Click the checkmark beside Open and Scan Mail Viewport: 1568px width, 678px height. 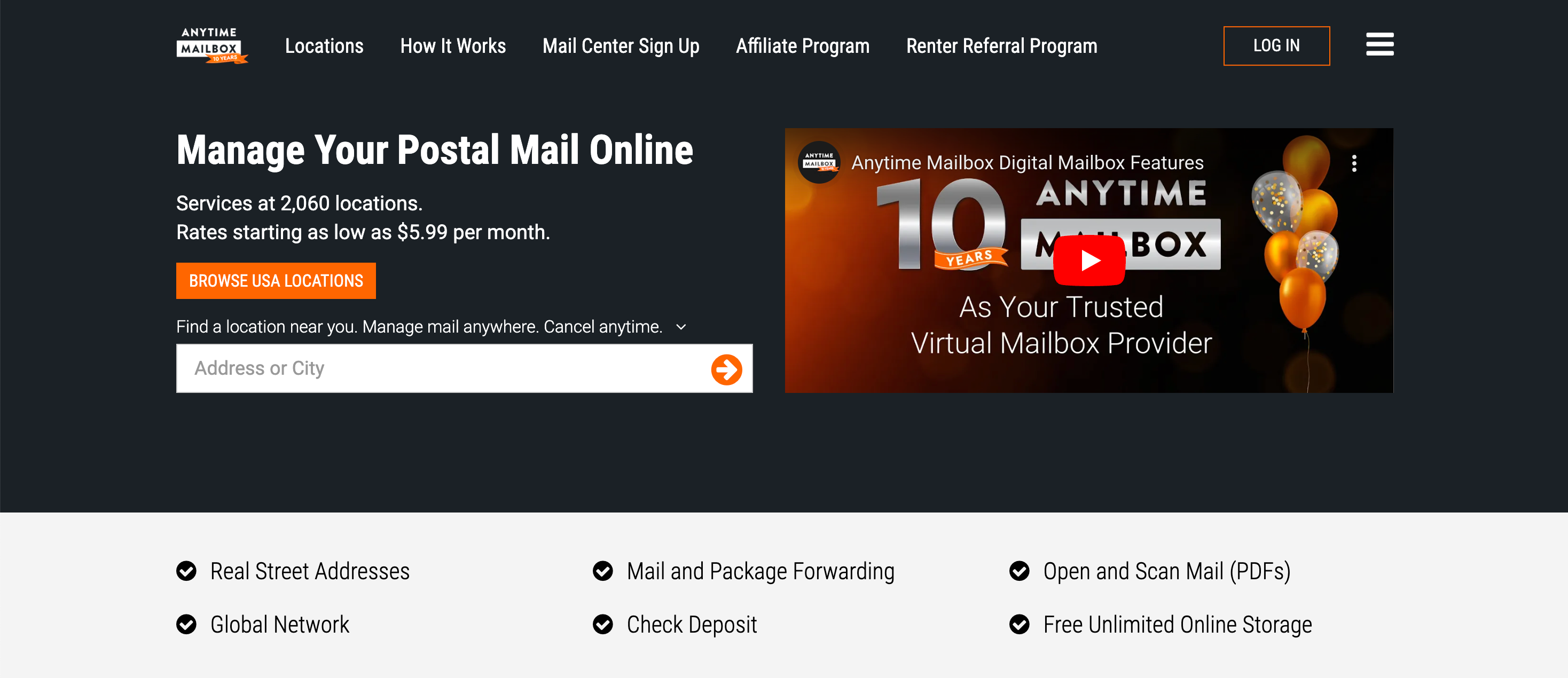[x=1020, y=571]
